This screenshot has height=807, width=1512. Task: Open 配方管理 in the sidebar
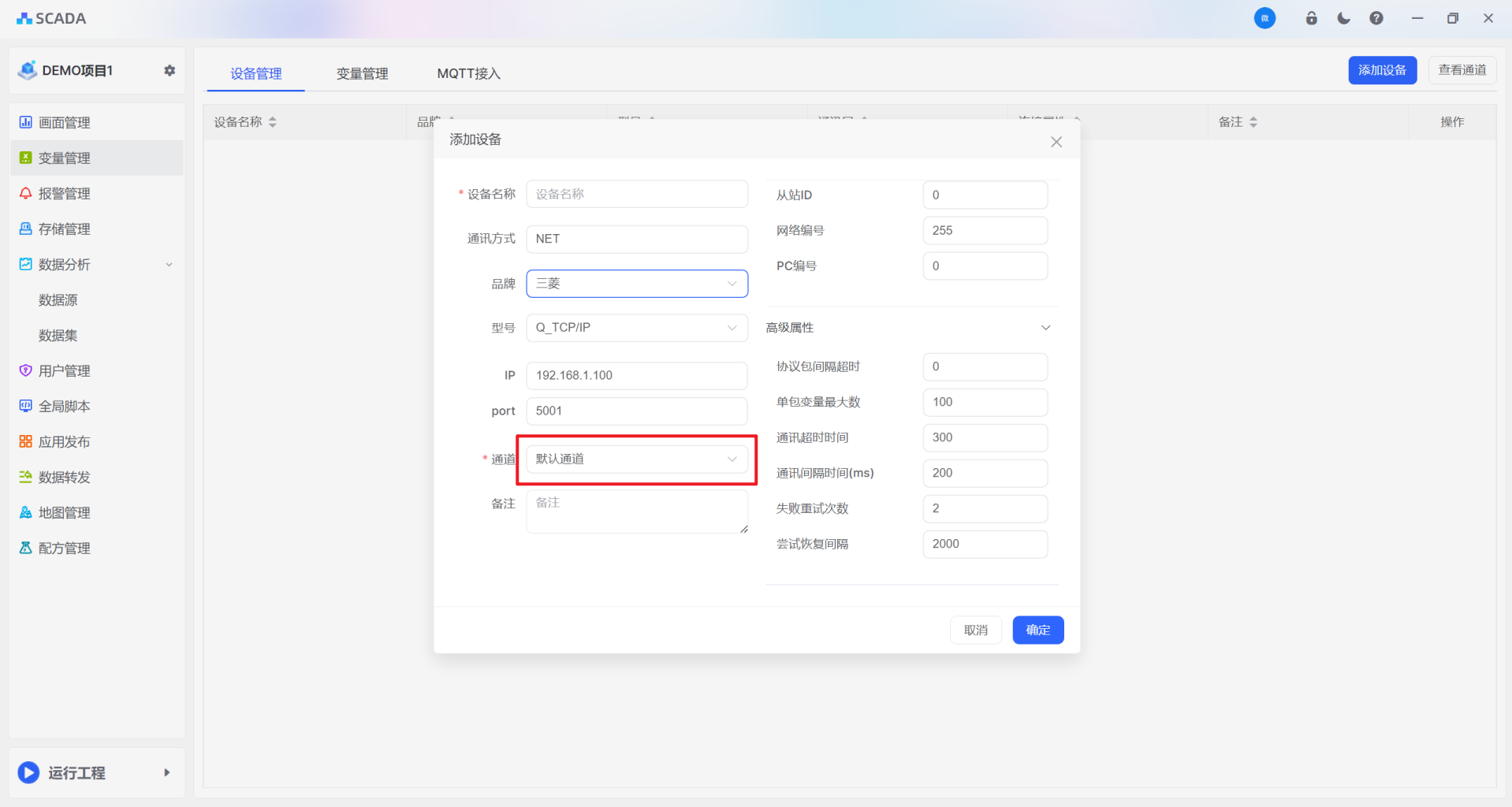pos(65,549)
